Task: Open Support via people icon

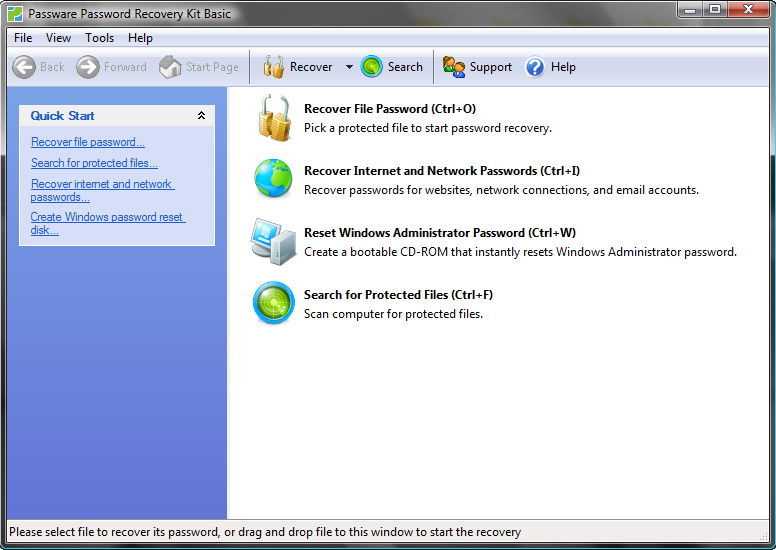Action: tap(453, 67)
